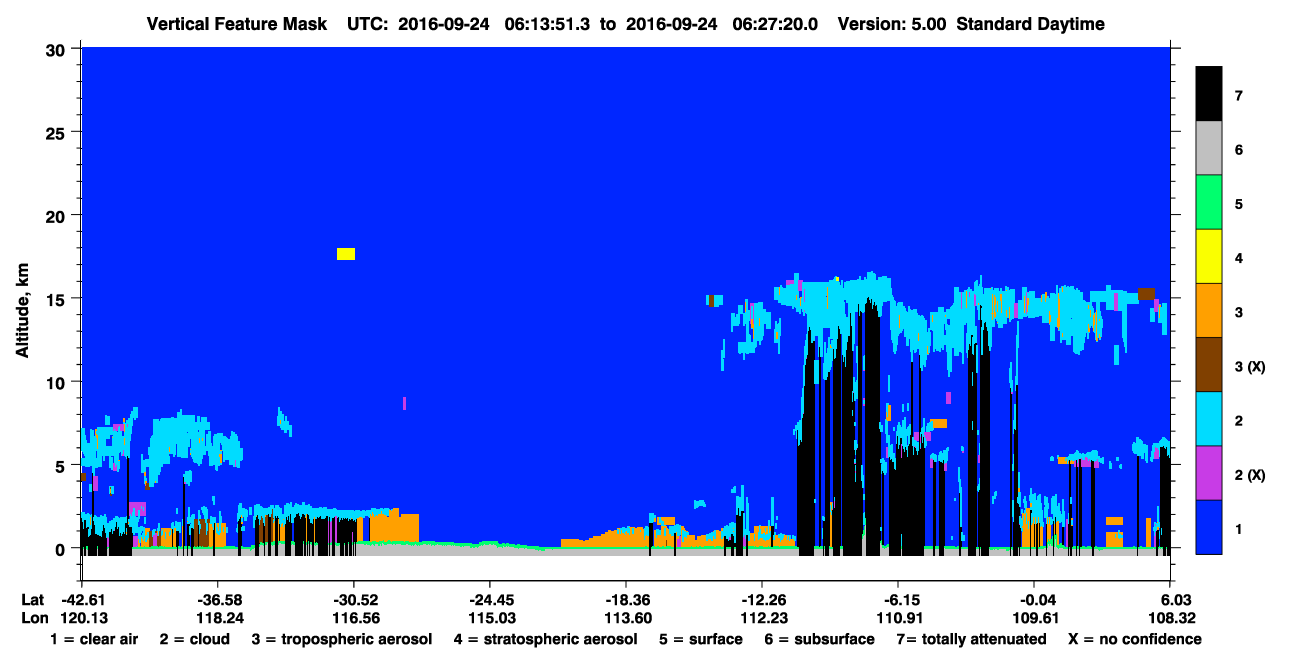The image size is (1300, 667).
Task: Click the colorbar label 7
Action: (x=1238, y=96)
